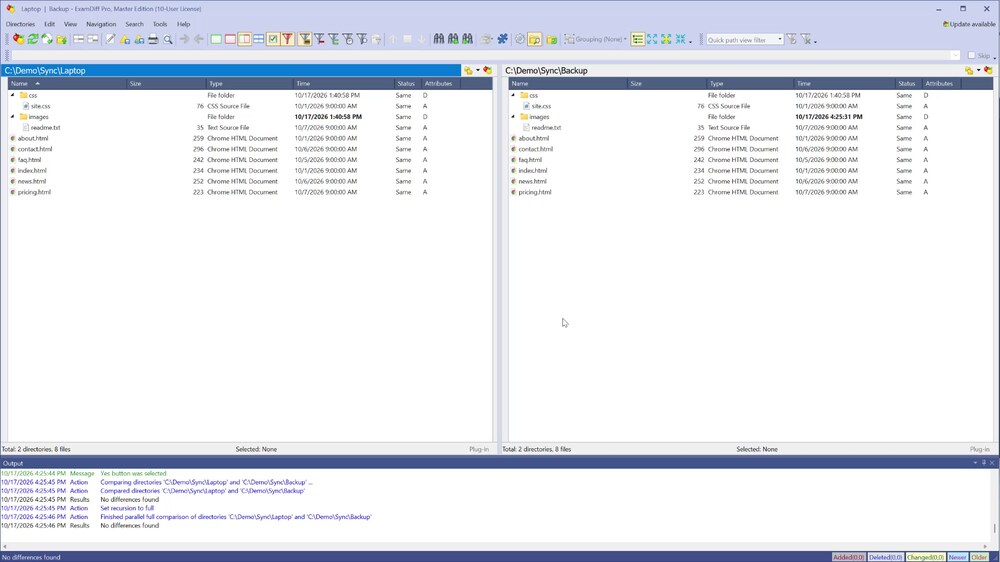Screen dimensions: 1000x562
Task: Toggle the tree view list button
Action: [x=637, y=40]
